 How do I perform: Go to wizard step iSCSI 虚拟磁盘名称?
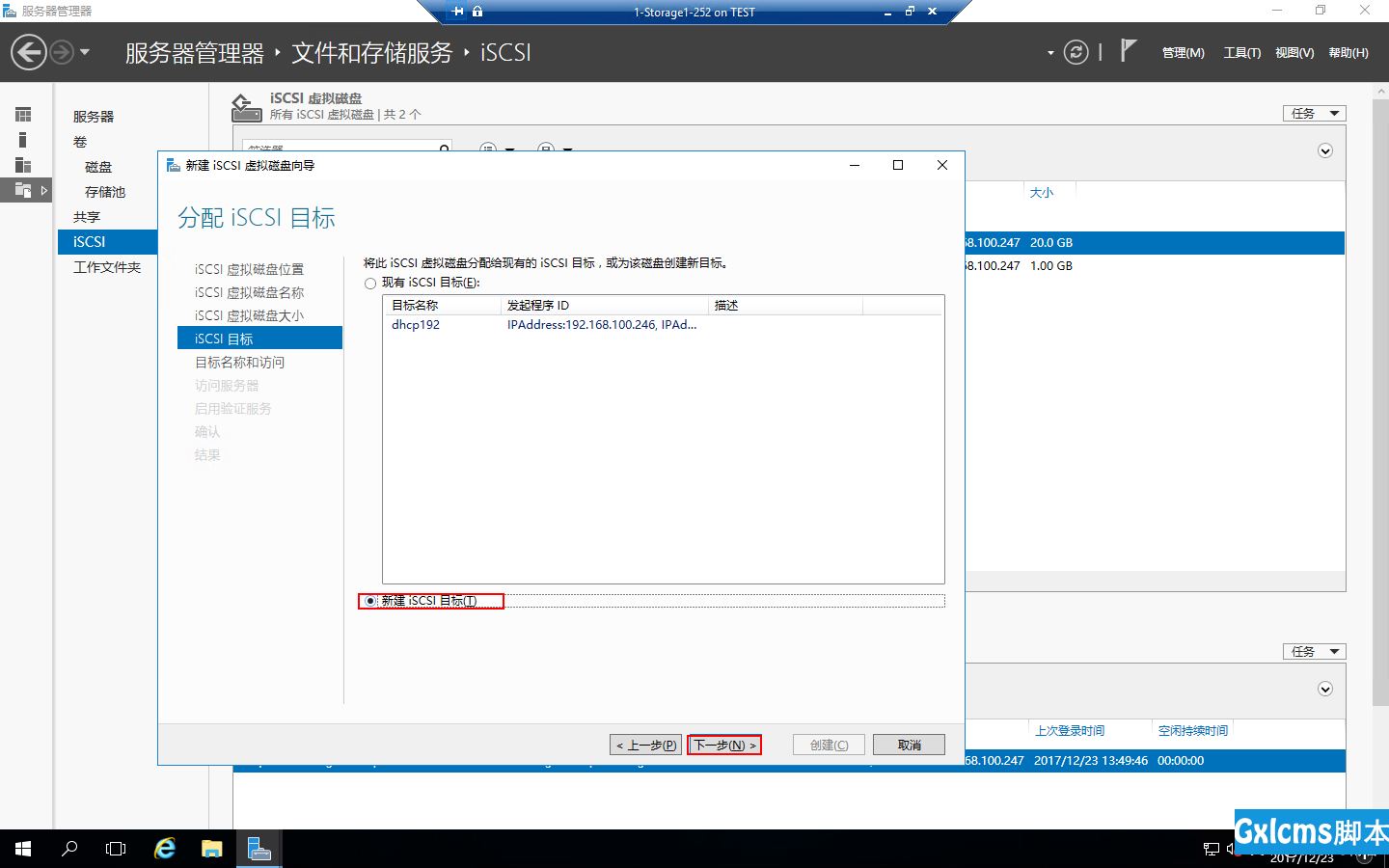click(249, 293)
